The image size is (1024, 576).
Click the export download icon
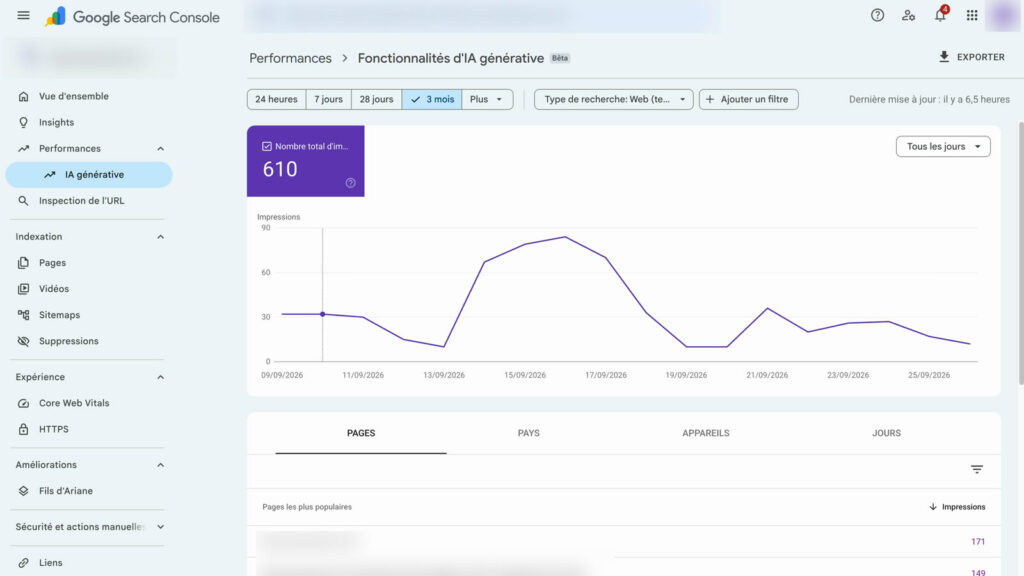pos(944,57)
